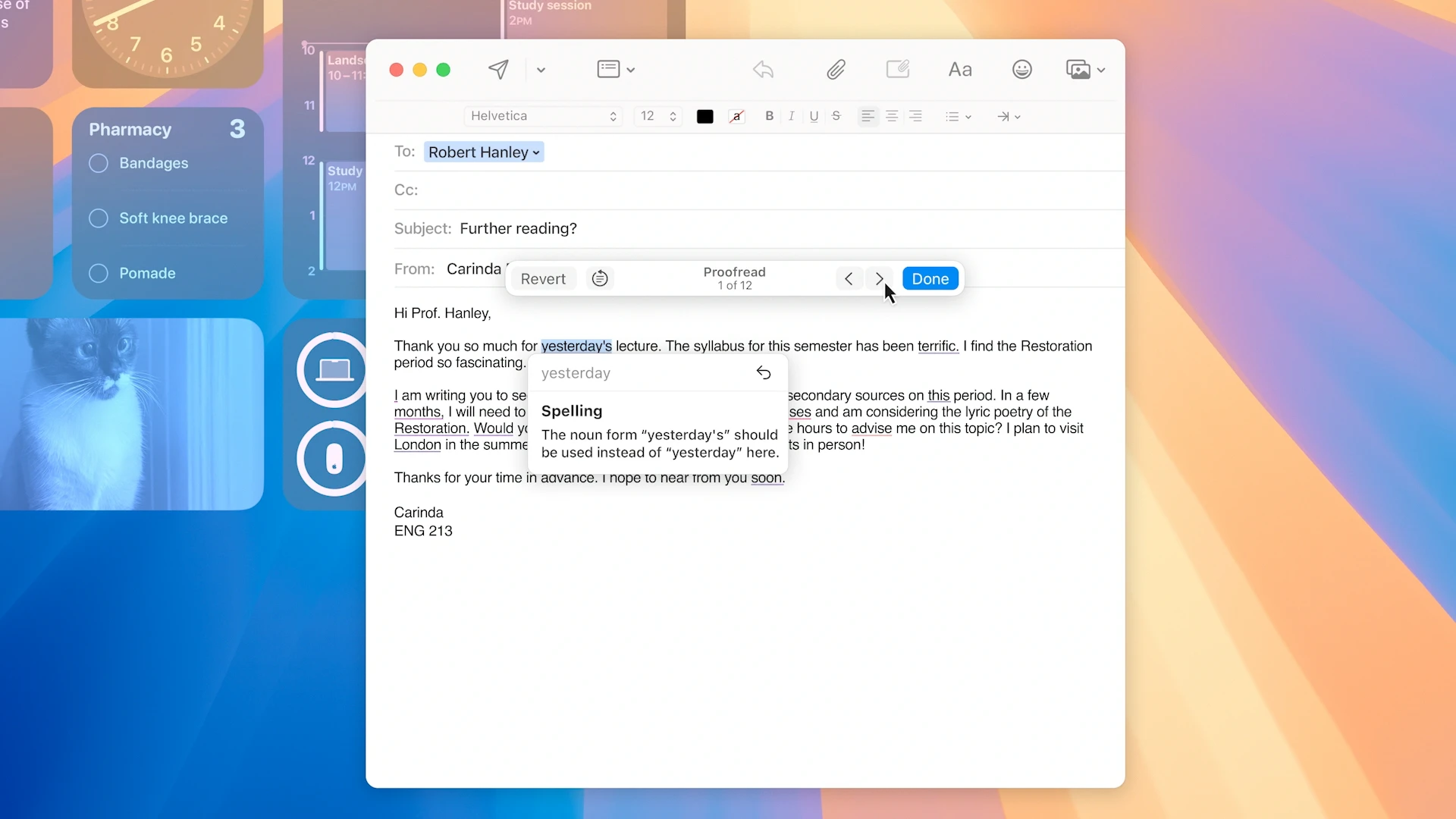Insert an emoji from the smiley icon
Image resolution: width=1456 pixels, height=819 pixels.
1021,69
